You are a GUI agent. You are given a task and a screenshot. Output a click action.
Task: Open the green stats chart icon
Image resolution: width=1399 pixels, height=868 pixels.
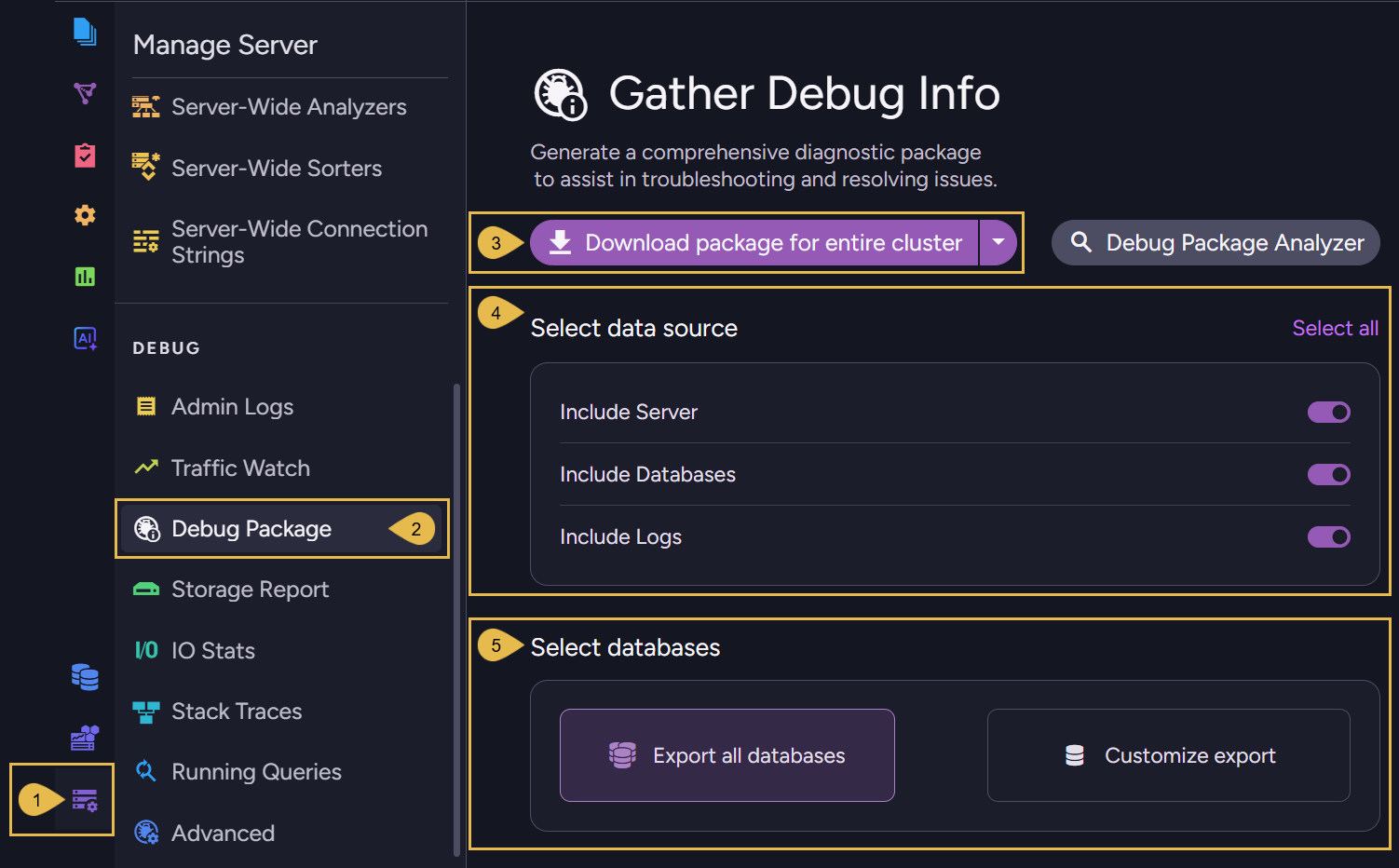(85, 277)
